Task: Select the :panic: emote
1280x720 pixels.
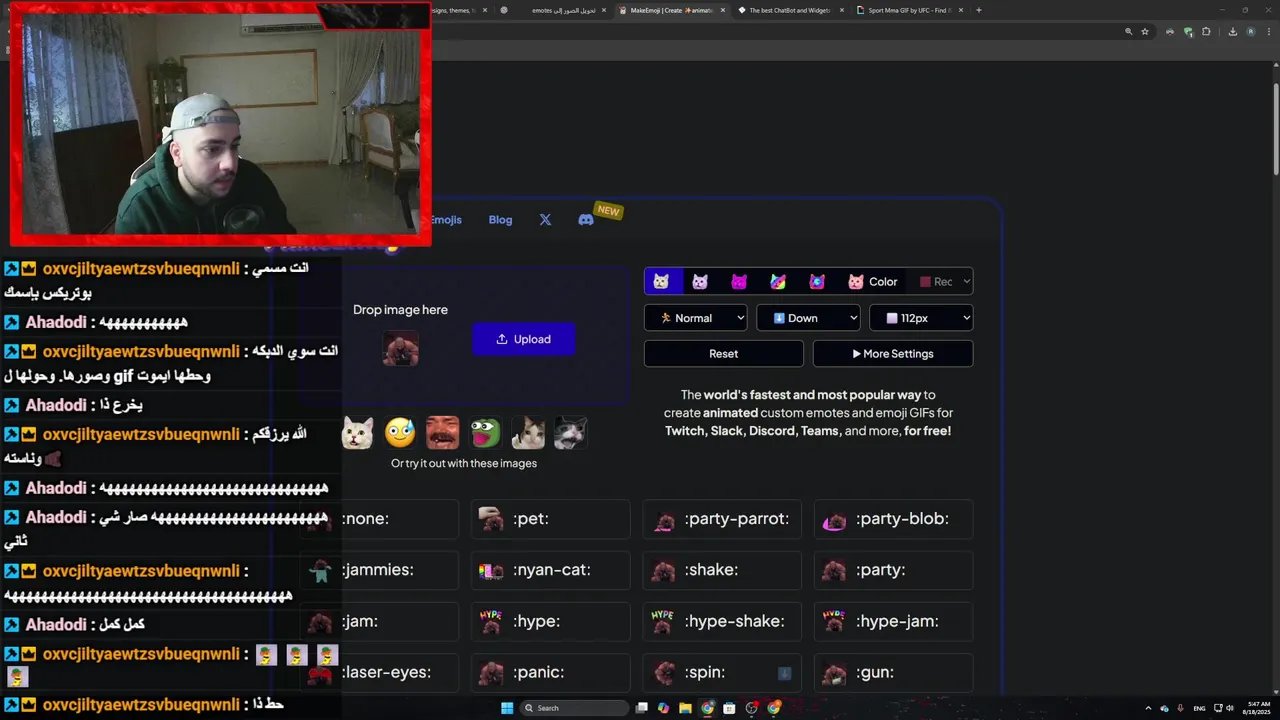Action: tap(551, 673)
